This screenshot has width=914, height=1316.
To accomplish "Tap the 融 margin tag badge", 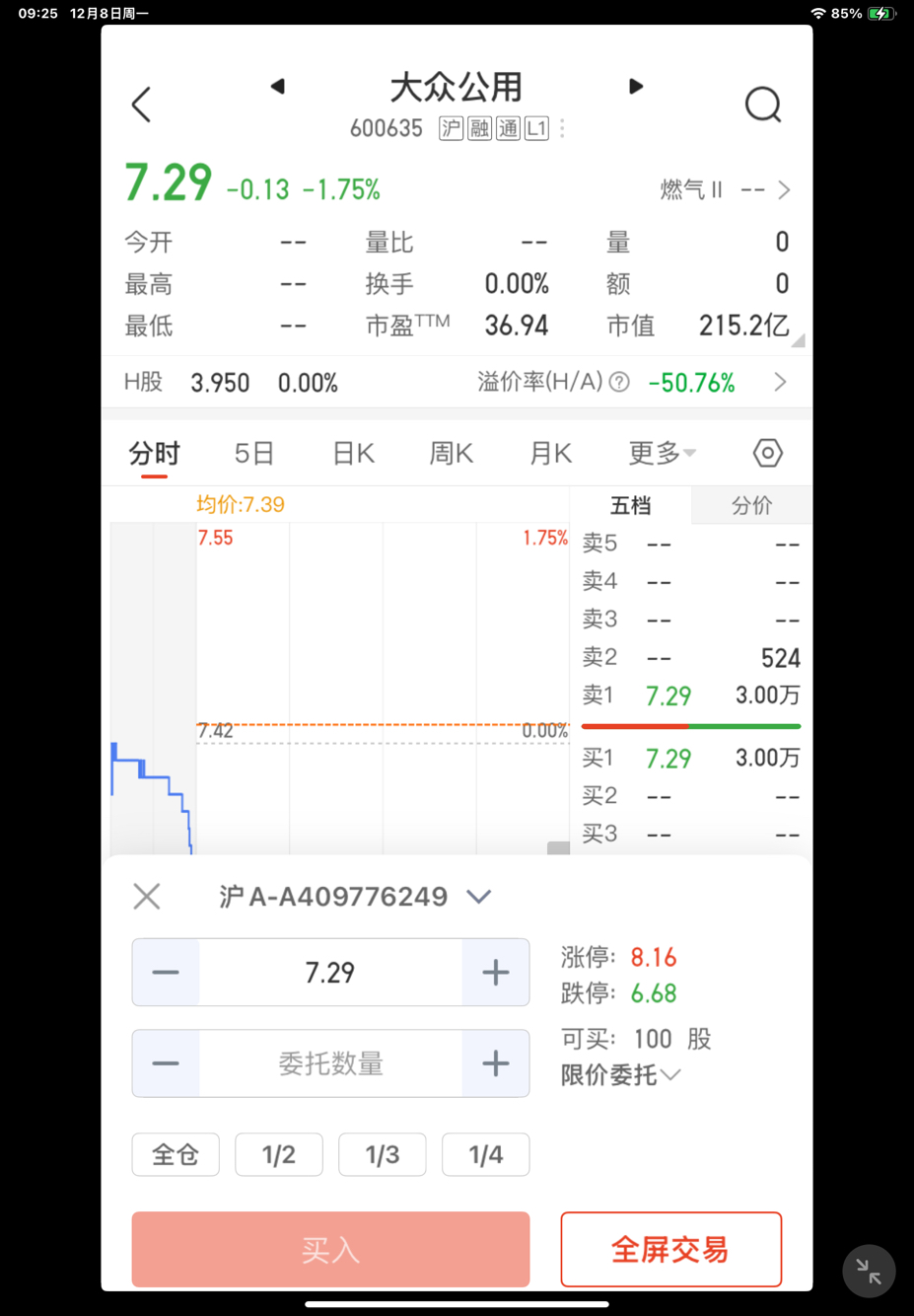I will pyautogui.click(x=479, y=128).
